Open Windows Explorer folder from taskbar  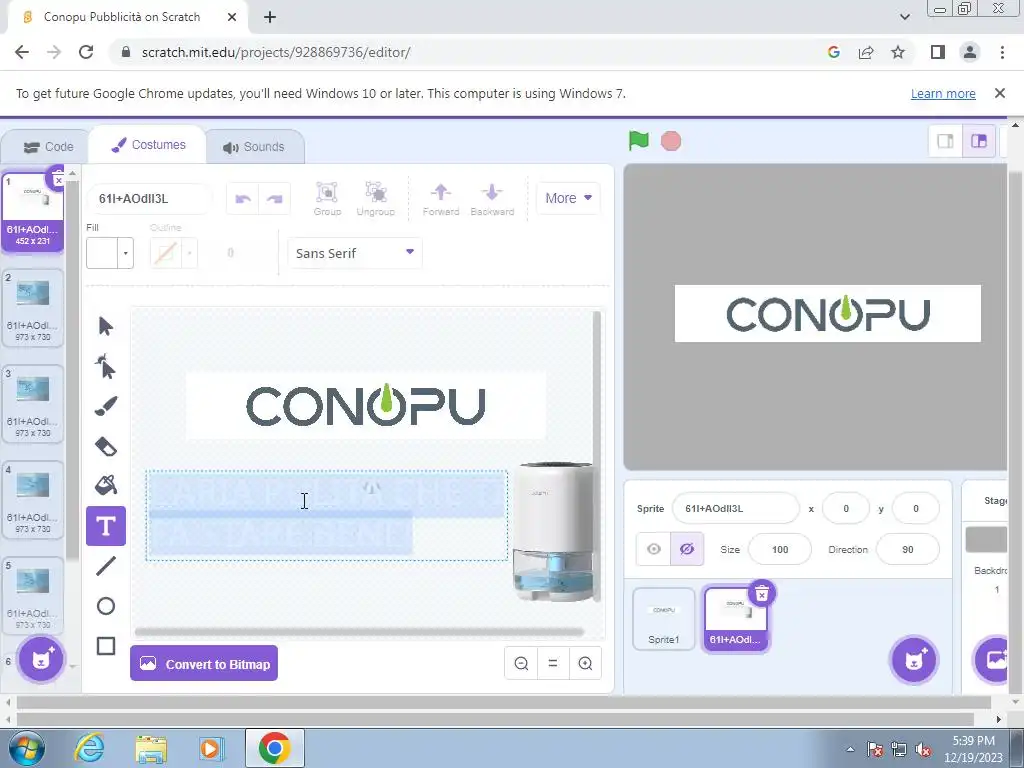(x=151, y=748)
